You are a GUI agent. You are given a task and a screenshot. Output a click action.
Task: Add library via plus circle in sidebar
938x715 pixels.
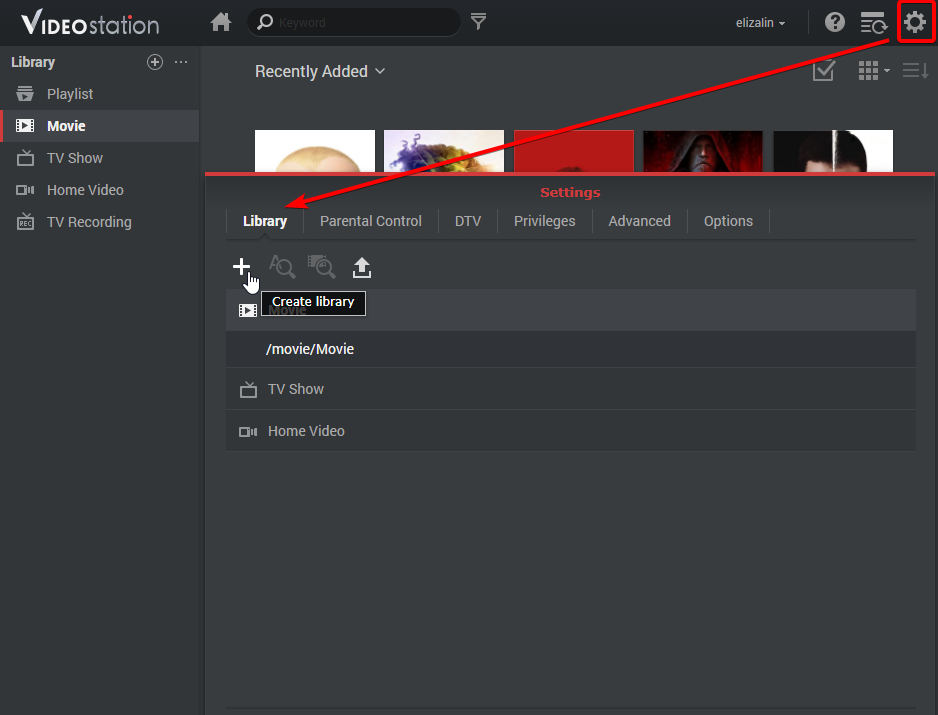pyautogui.click(x=155, y=62)
